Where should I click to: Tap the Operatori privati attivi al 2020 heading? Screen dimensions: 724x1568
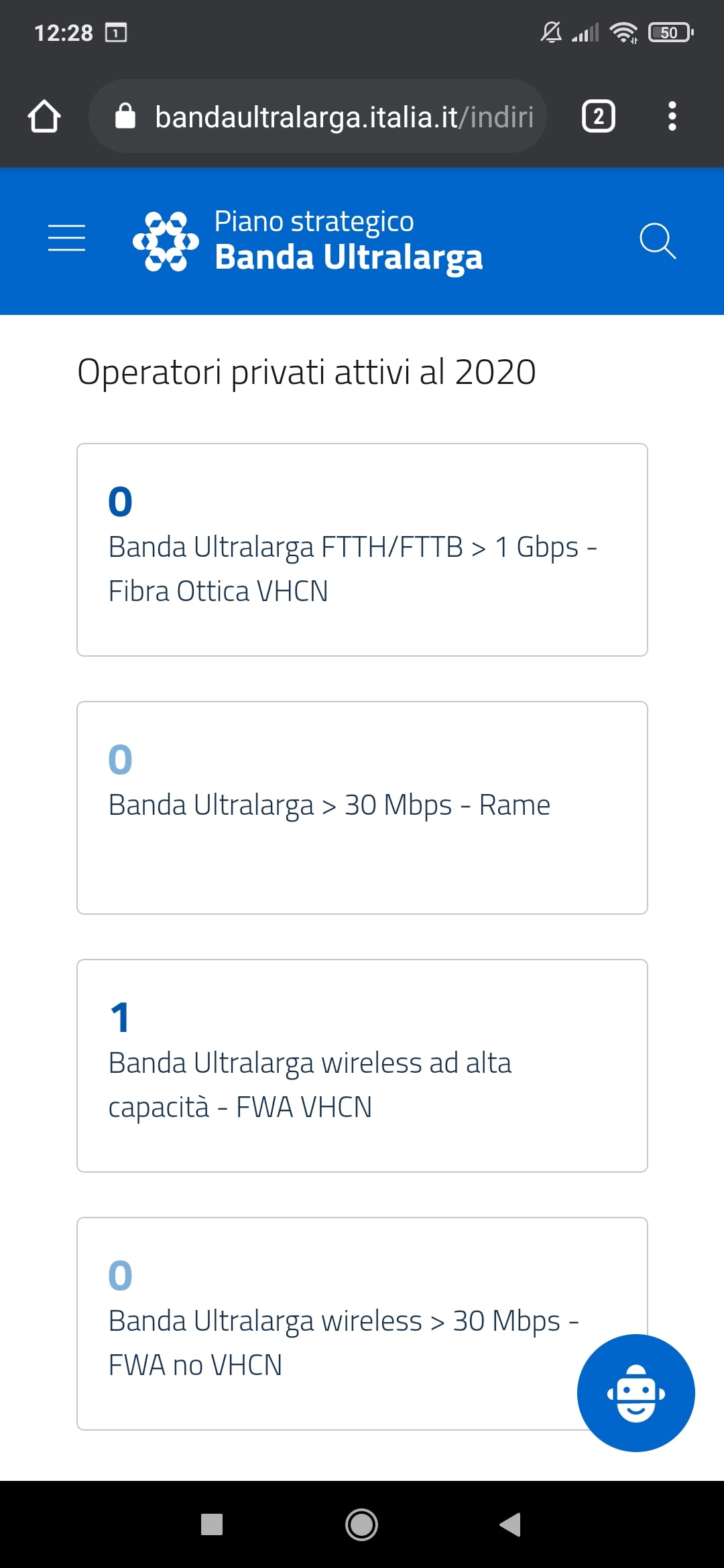[x=306, y=372]
